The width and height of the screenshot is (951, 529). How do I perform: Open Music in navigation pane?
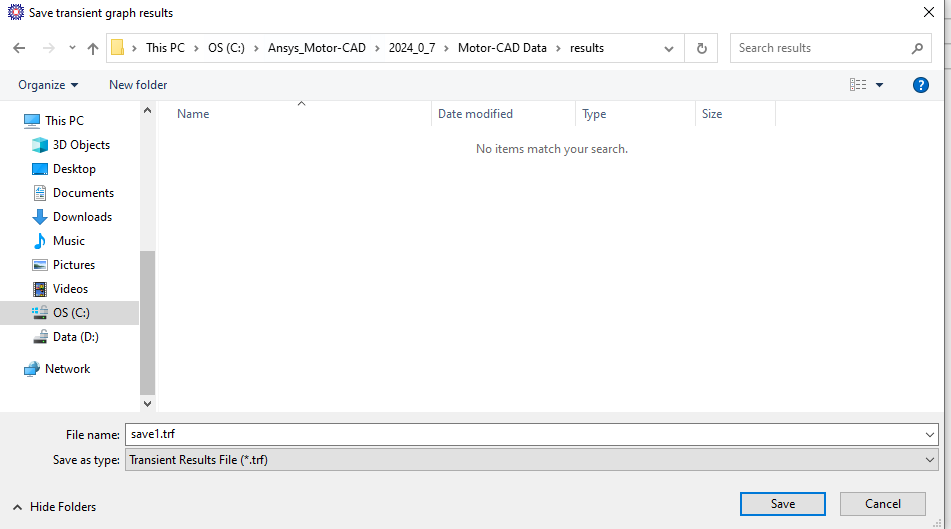pos(69,241)
